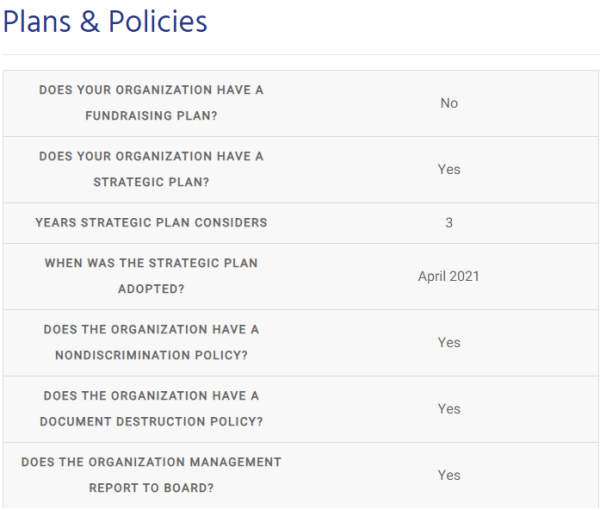Click the word 'Policies' in the heading
The width and height of the screenshot is (600, 510).
pyautogui.click(x=159, y=22)
